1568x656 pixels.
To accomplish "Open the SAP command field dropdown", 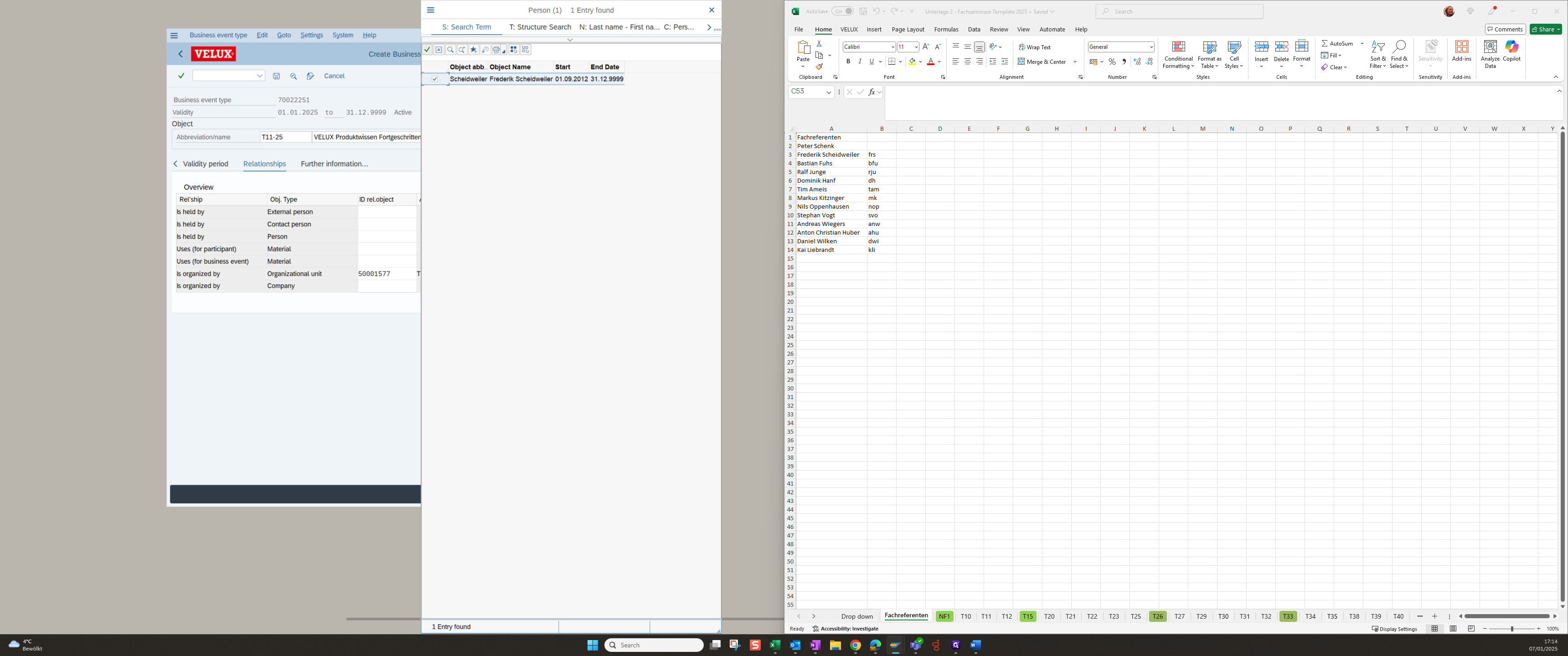I will point(259,76).
